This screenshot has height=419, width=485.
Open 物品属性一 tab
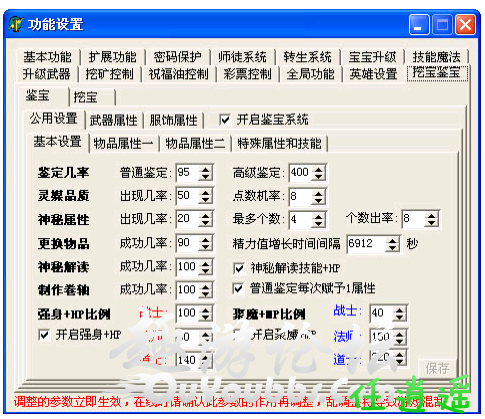pos(124,144)
